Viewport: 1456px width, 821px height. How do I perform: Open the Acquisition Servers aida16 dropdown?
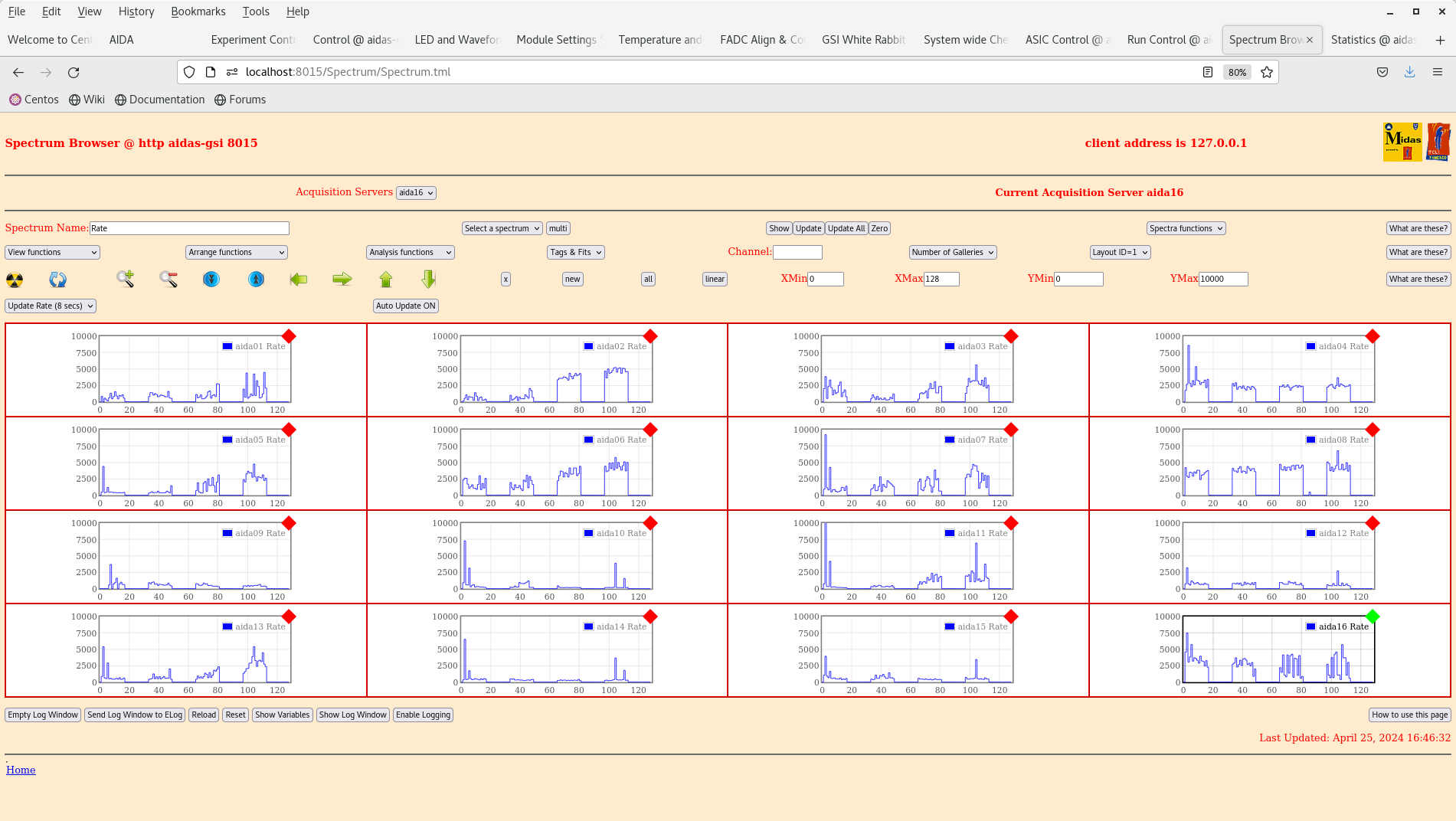tap(416, 193)
